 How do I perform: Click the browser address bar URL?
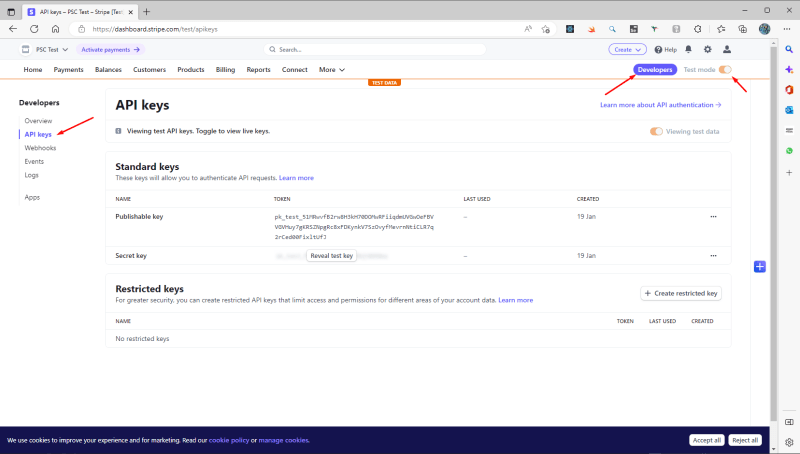[155, 29]
